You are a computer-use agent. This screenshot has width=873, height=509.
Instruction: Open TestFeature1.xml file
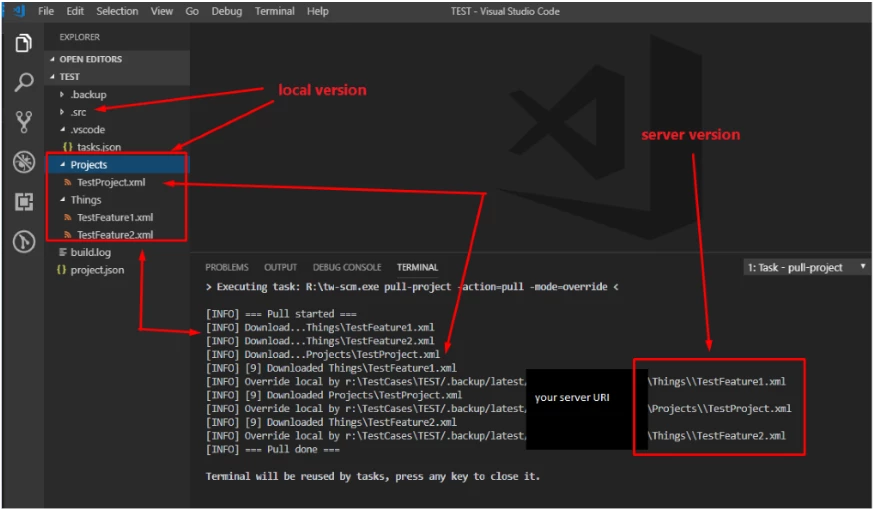tap(115, 217)
